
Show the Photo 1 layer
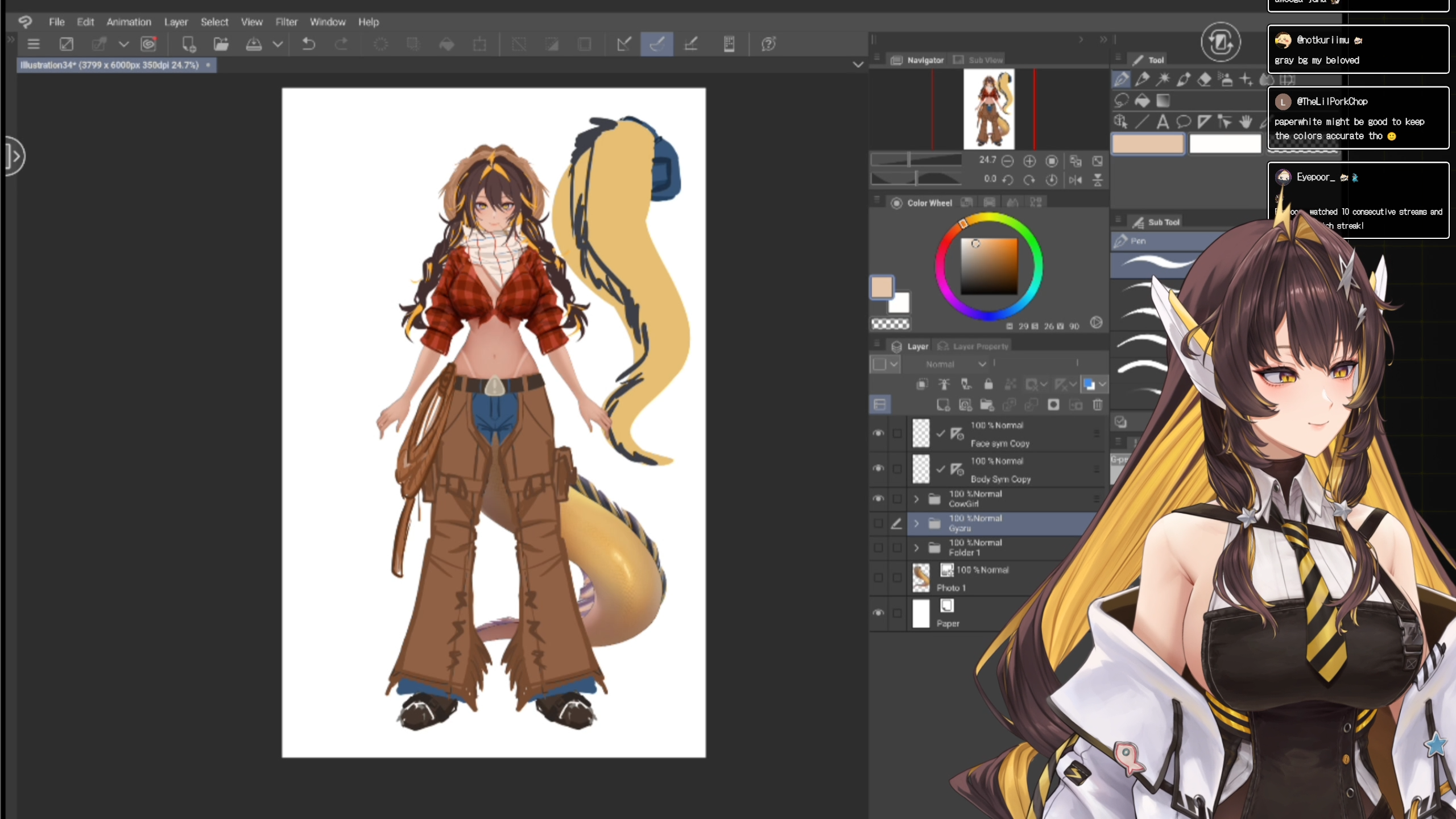tap(878, 578)
